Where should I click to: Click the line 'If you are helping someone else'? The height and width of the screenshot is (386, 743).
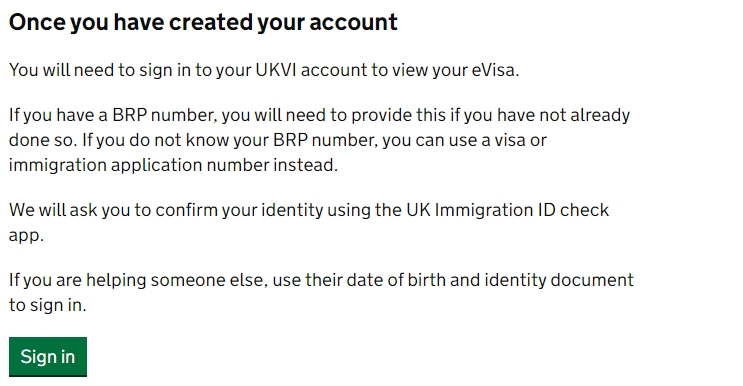pyautogui.click(x=321, y=280)
